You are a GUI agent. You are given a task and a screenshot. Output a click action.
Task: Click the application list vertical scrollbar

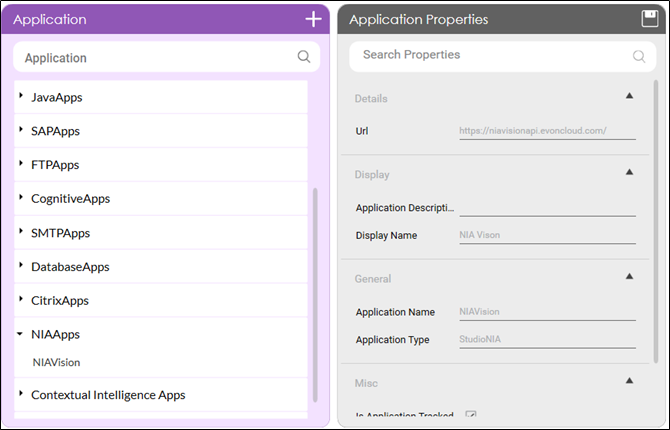tap(316, 290)
